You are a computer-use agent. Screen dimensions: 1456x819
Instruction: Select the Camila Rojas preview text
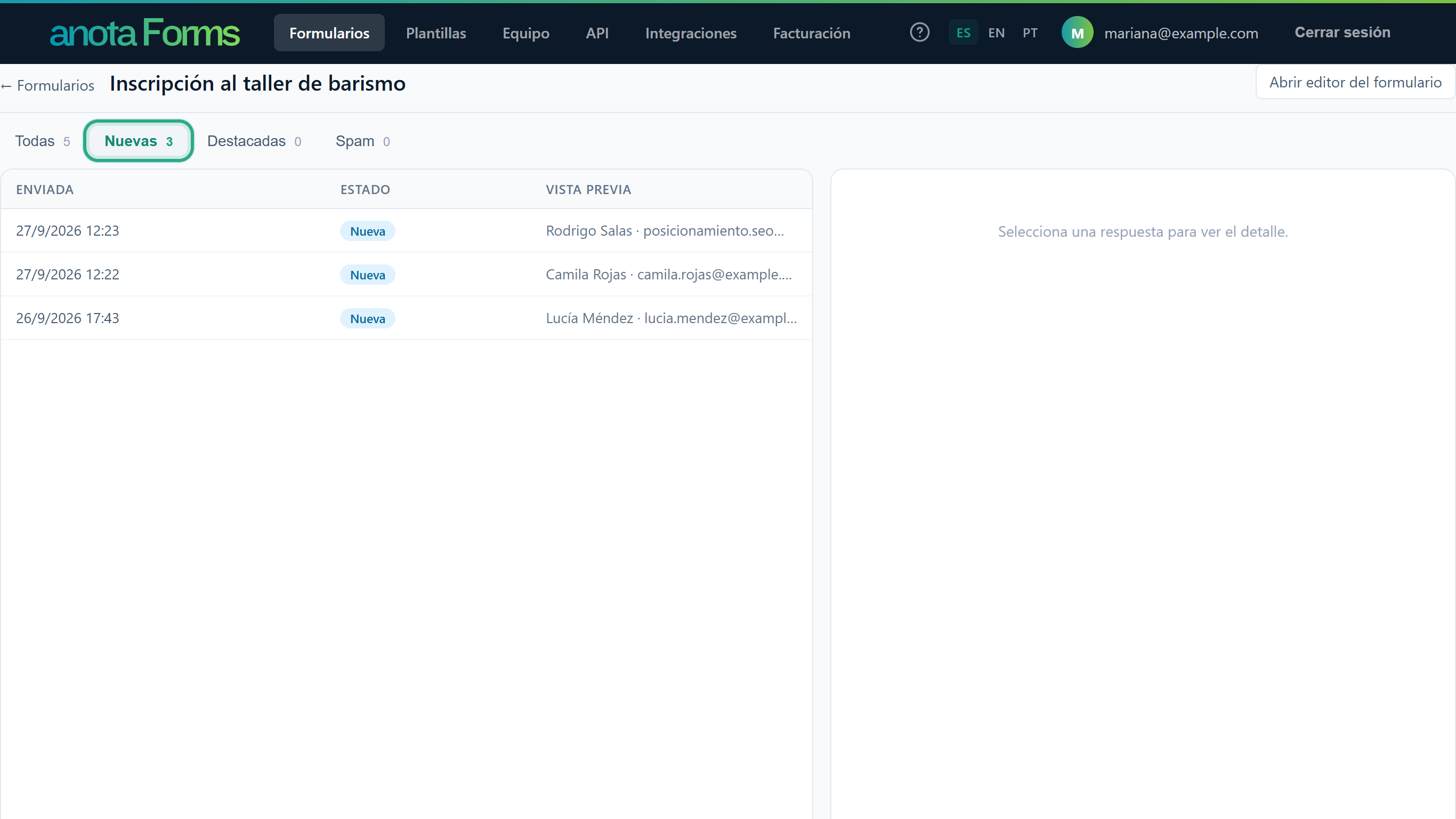click(x=669, y=274)
